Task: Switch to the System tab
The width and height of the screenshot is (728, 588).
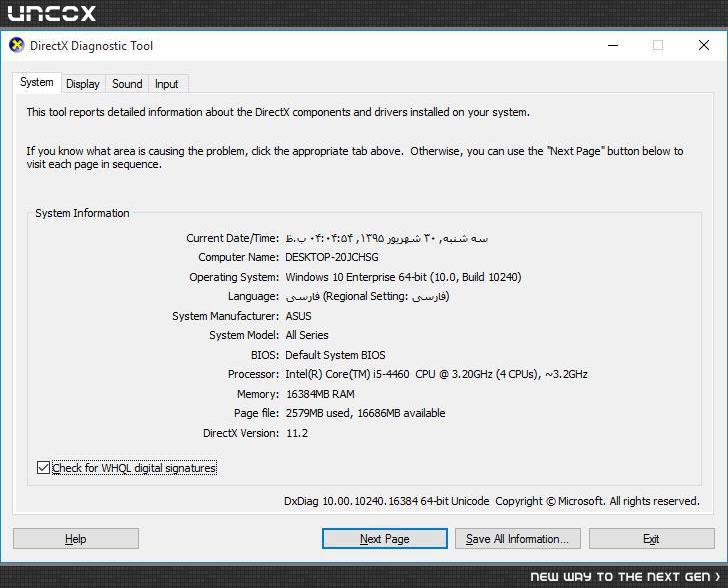Action: coord(37,83)
